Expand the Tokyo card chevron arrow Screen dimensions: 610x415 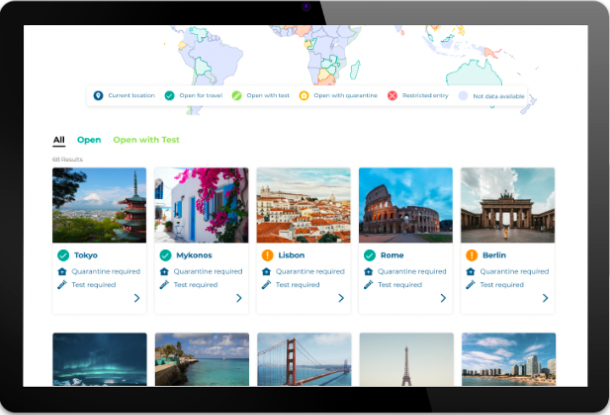(x=137, y=298)
